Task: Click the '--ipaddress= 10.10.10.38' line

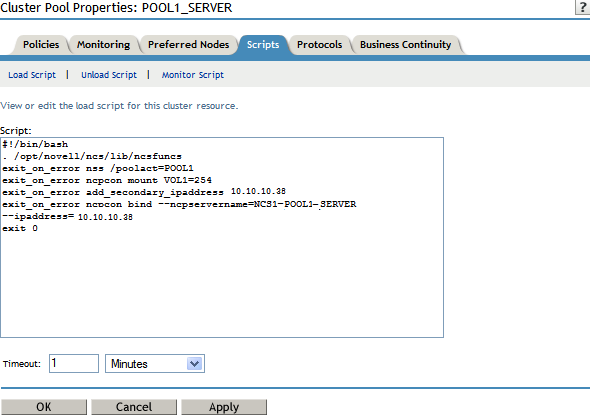Action: coord(67,216)
